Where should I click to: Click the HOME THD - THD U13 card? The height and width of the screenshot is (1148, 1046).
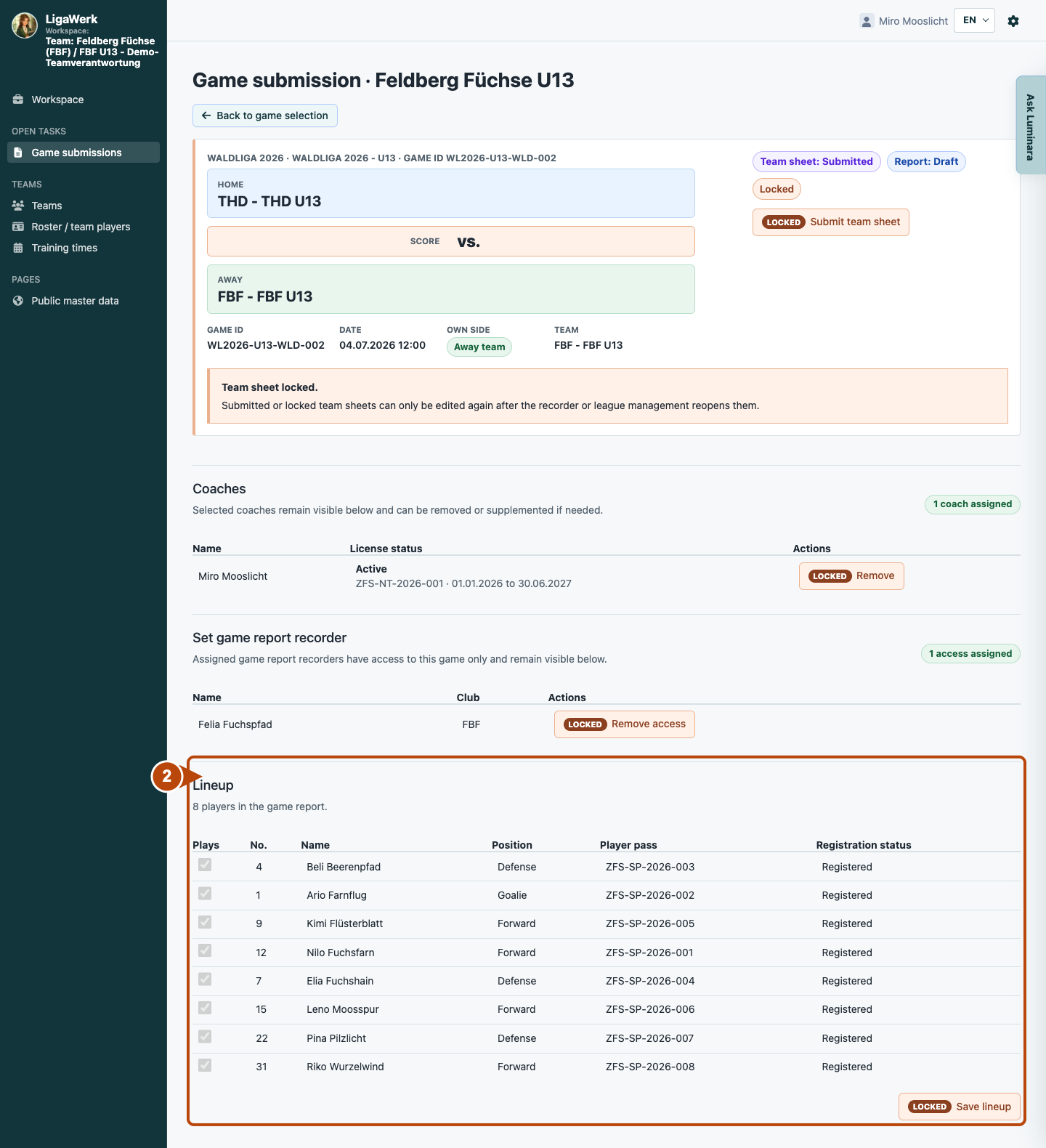pos(451,193)
